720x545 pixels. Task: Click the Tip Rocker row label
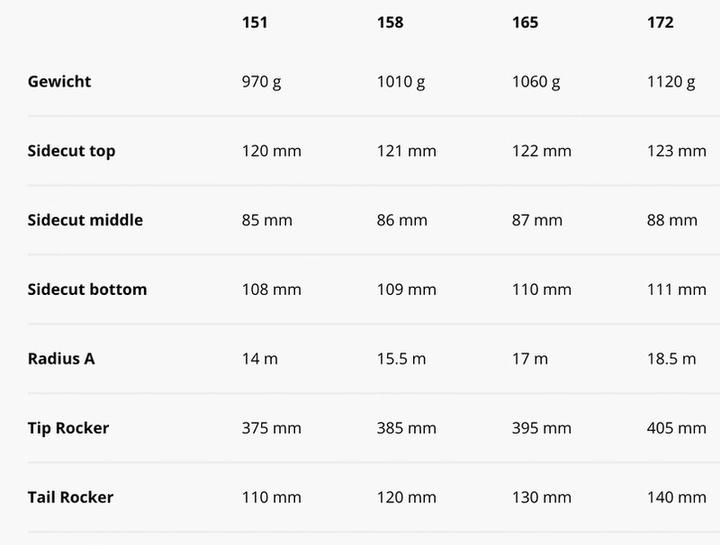pos(68,428)
